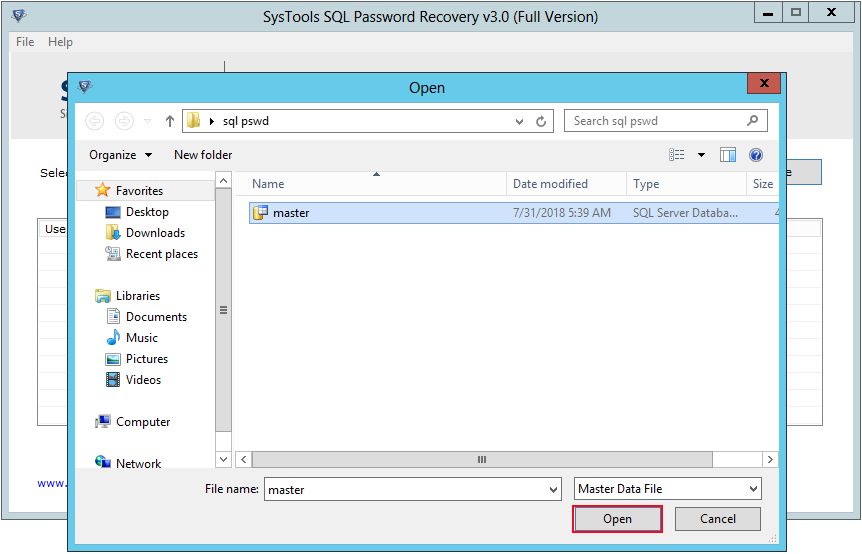
Task: Click the SQL Server Databa... type cell
Action: pos(685,213)
